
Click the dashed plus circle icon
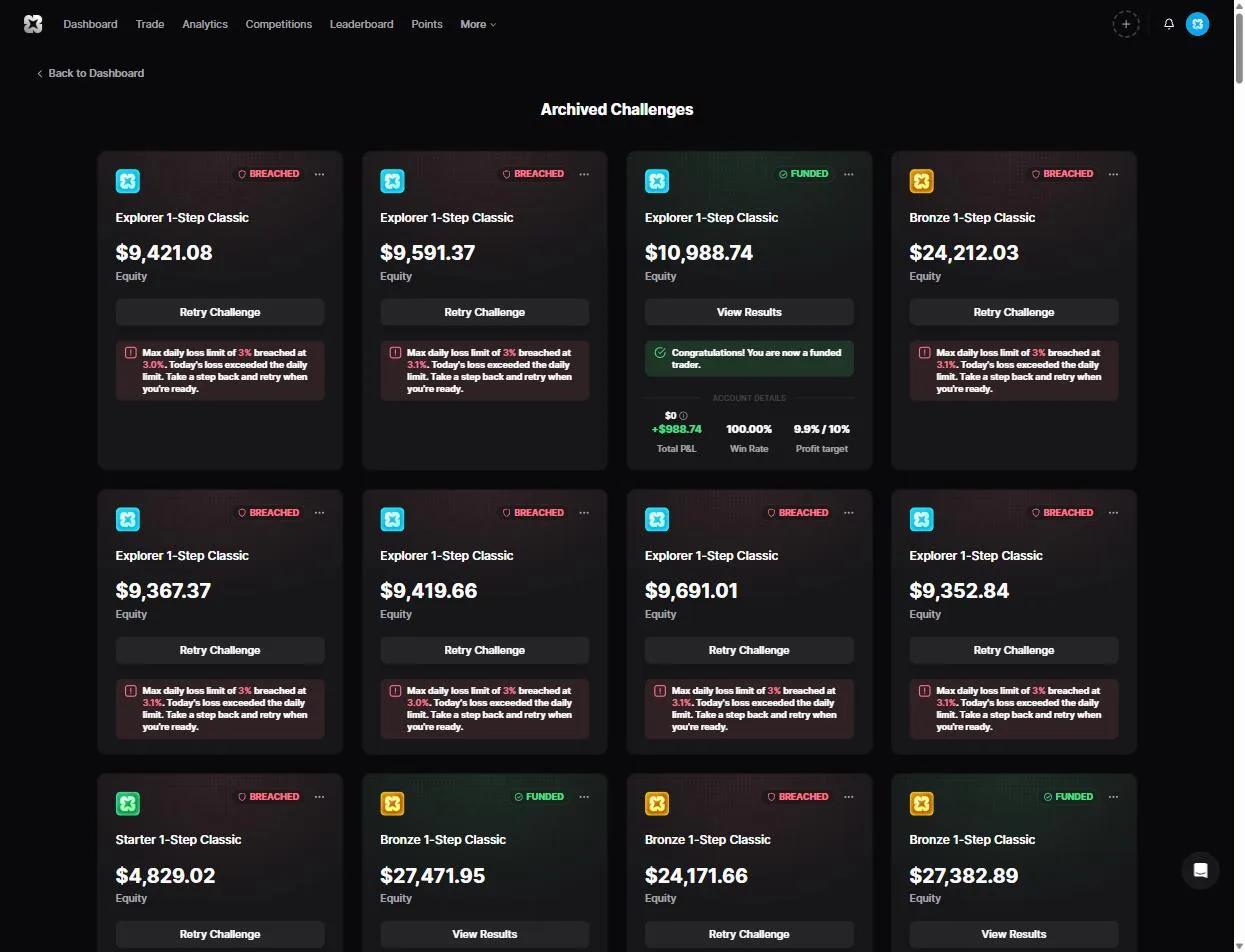pos(1126,24)
